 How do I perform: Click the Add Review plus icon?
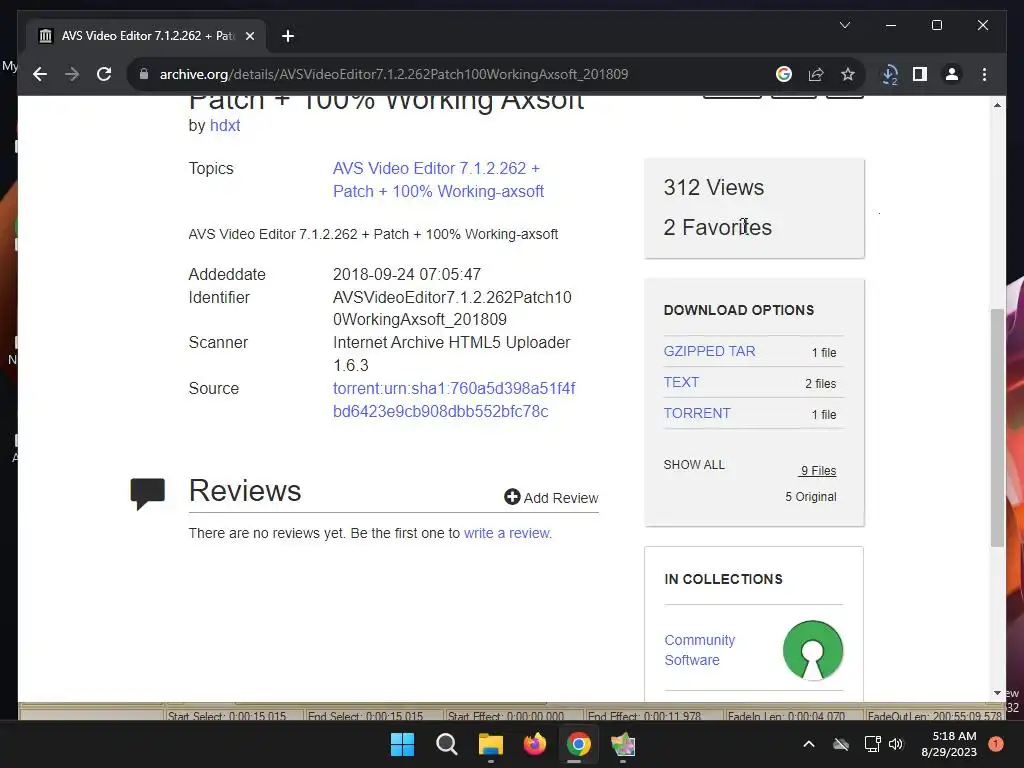(x=512, y=497)
